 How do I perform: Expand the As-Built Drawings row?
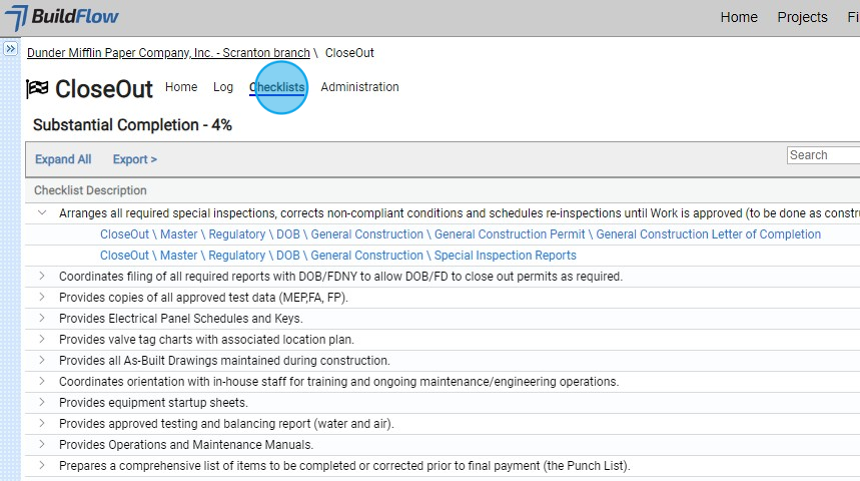(42, 360)
